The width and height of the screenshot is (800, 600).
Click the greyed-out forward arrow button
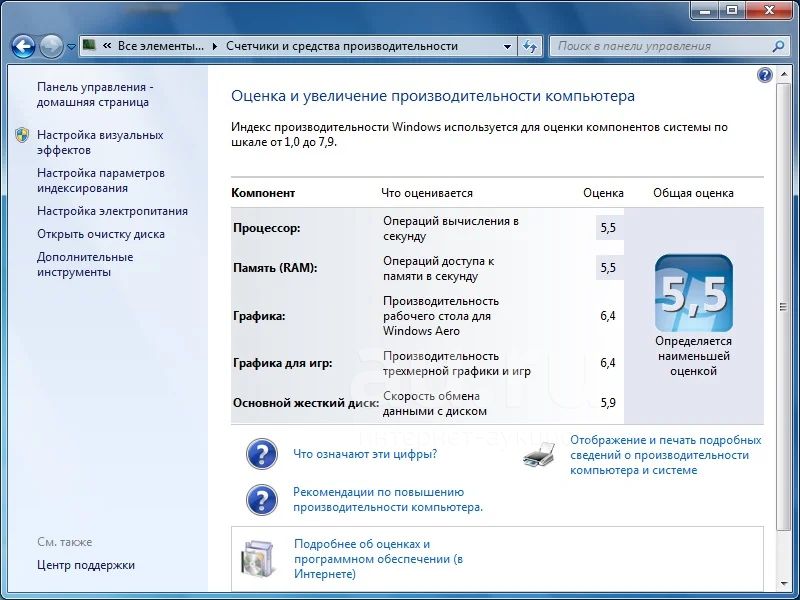click(x=51, y=46)
